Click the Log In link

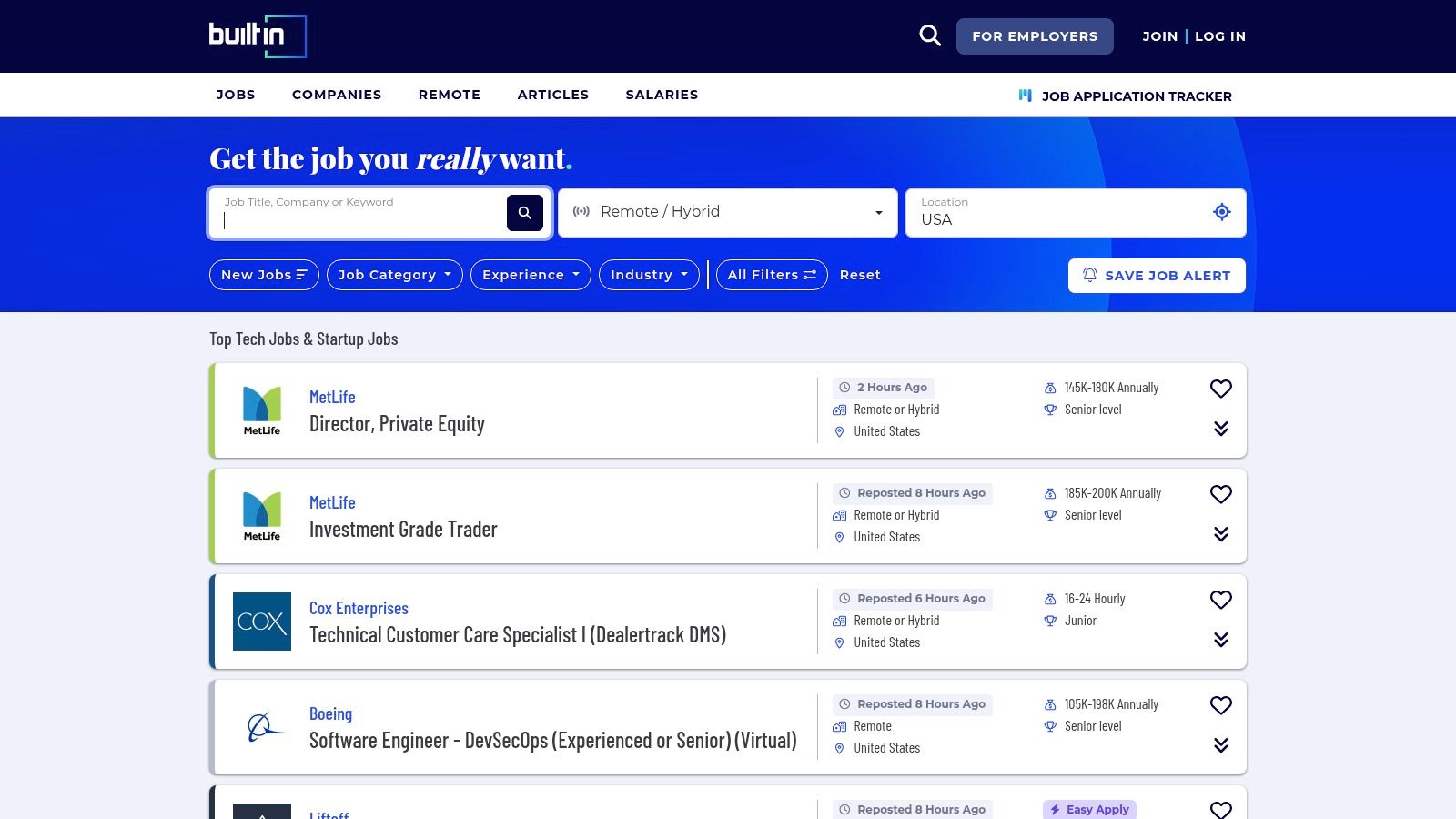1220,36
